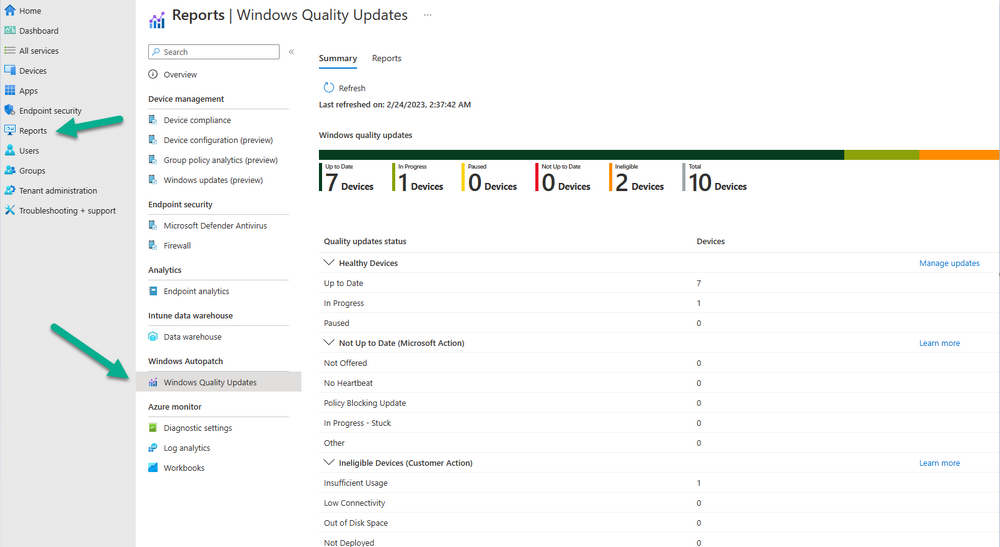Screen dimensions: 1000x547
Task: Click Device compliance report icon
Action: pos(153,120)
